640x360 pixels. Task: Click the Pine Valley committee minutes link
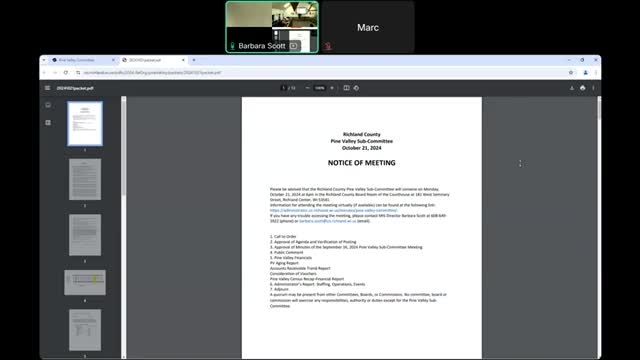point(333,210)
